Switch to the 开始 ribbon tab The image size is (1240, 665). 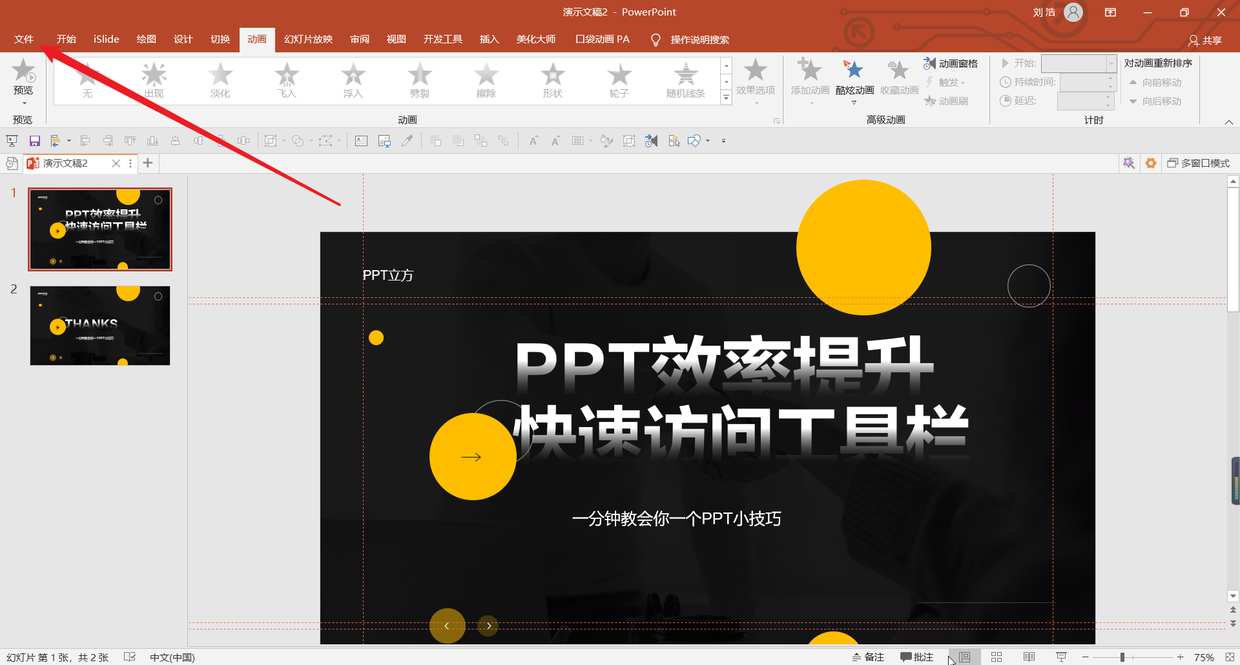[66, 40]
